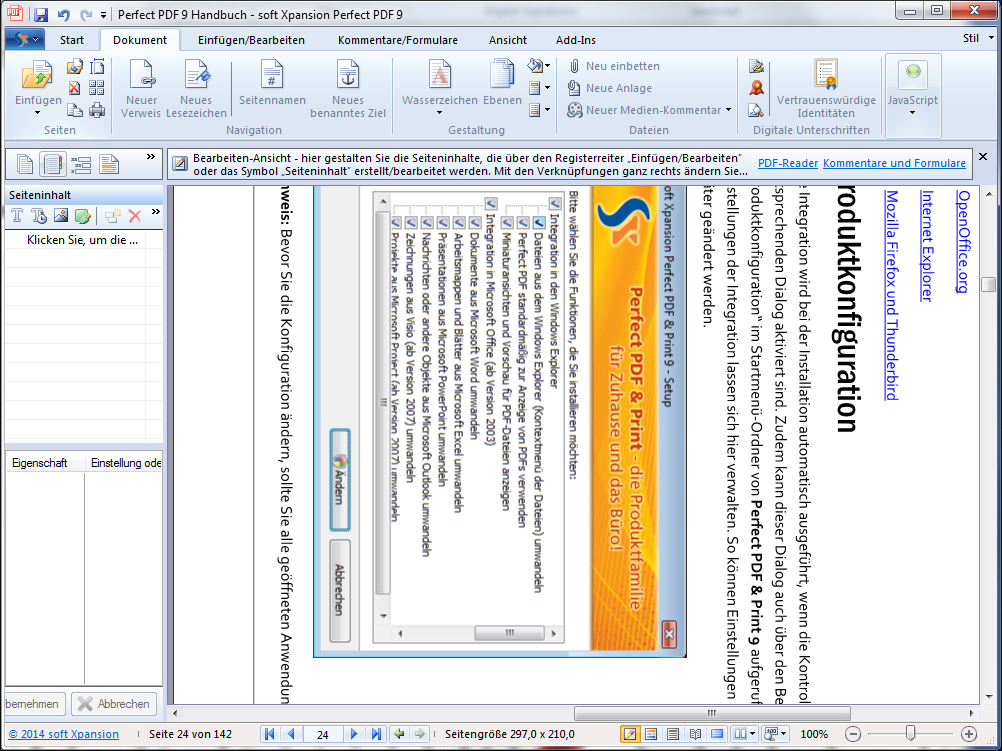
Task: Expand Seiteninhalt toolbar overflow chevron
Action: tap(155, 212)
